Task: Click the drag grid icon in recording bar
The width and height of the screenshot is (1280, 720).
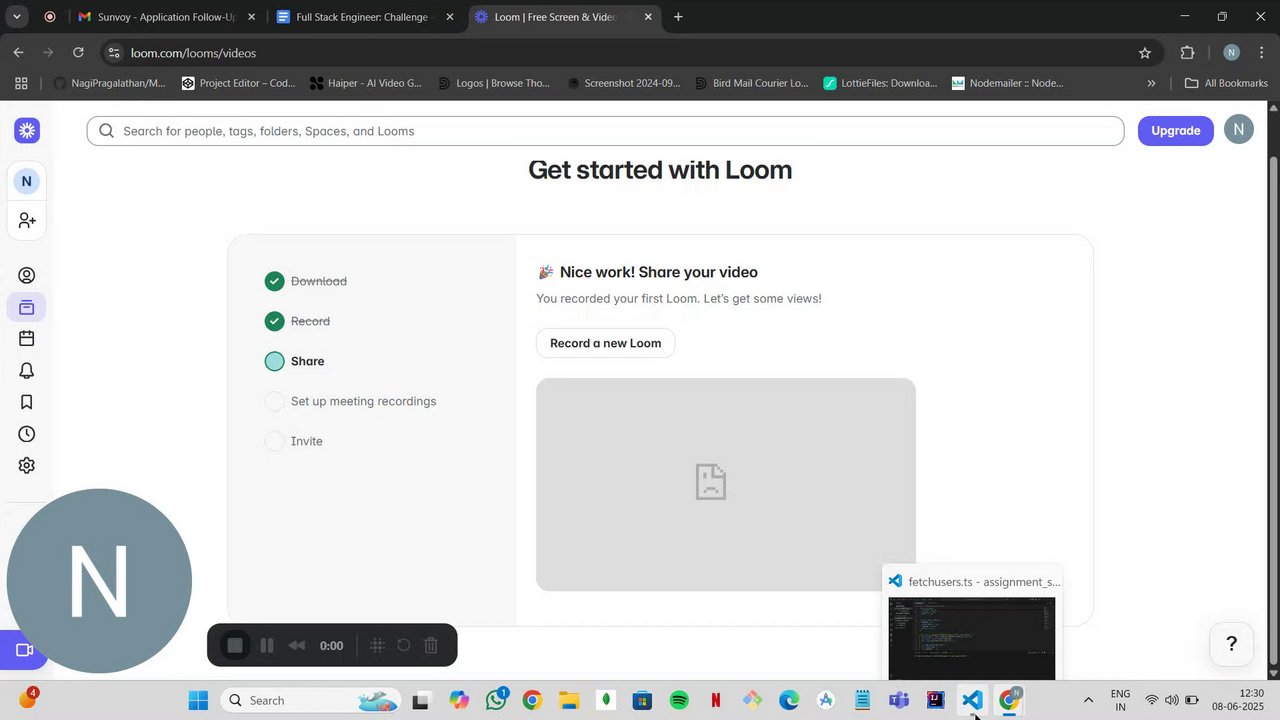Action: pos(378,646)
